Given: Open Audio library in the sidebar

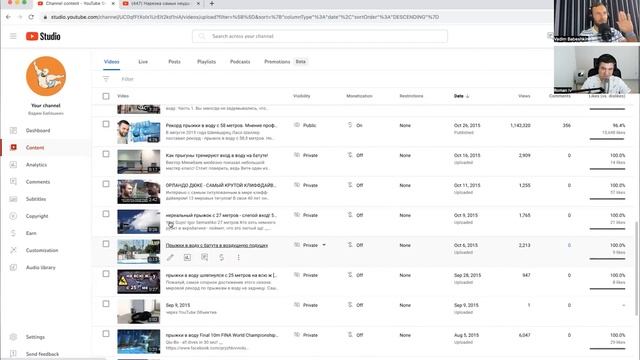Looking at the screenshot, I should tap(40, 268).
